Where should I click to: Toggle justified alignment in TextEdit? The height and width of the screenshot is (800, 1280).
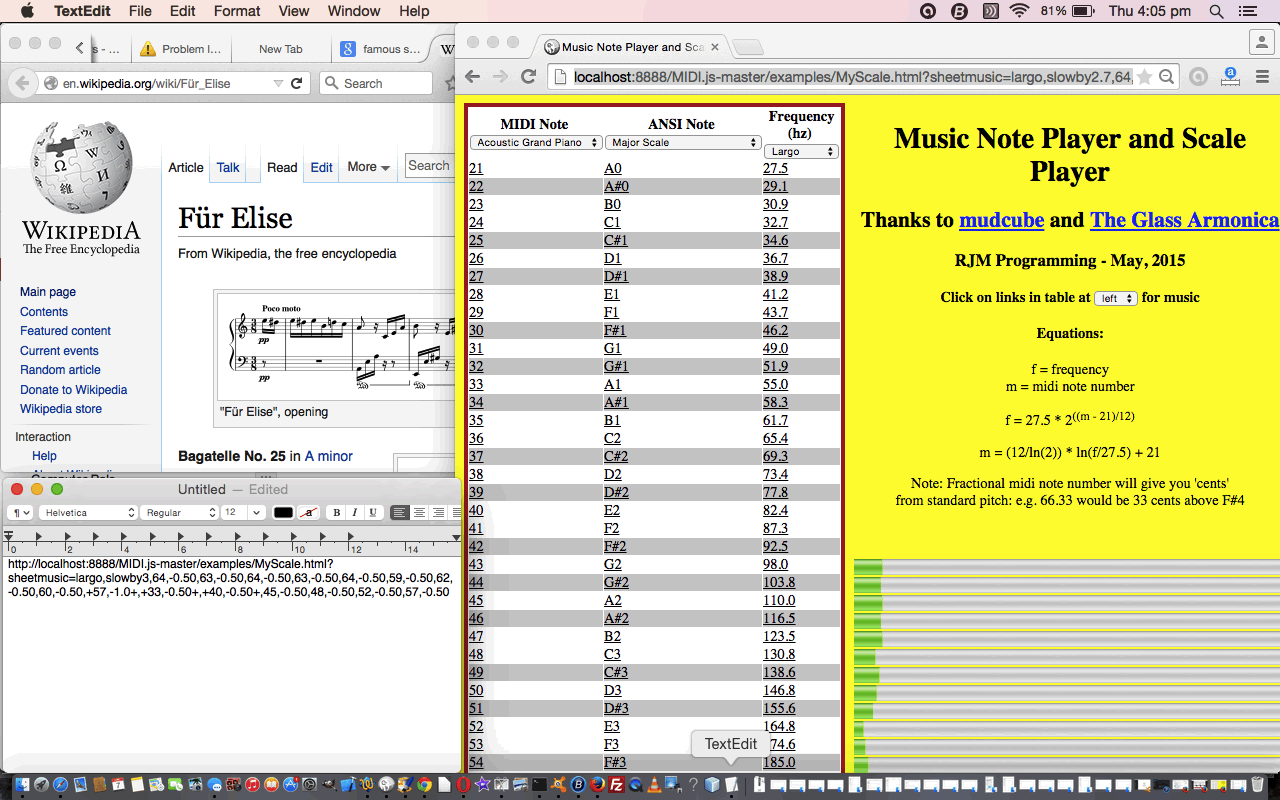click(x=457, y=512)
